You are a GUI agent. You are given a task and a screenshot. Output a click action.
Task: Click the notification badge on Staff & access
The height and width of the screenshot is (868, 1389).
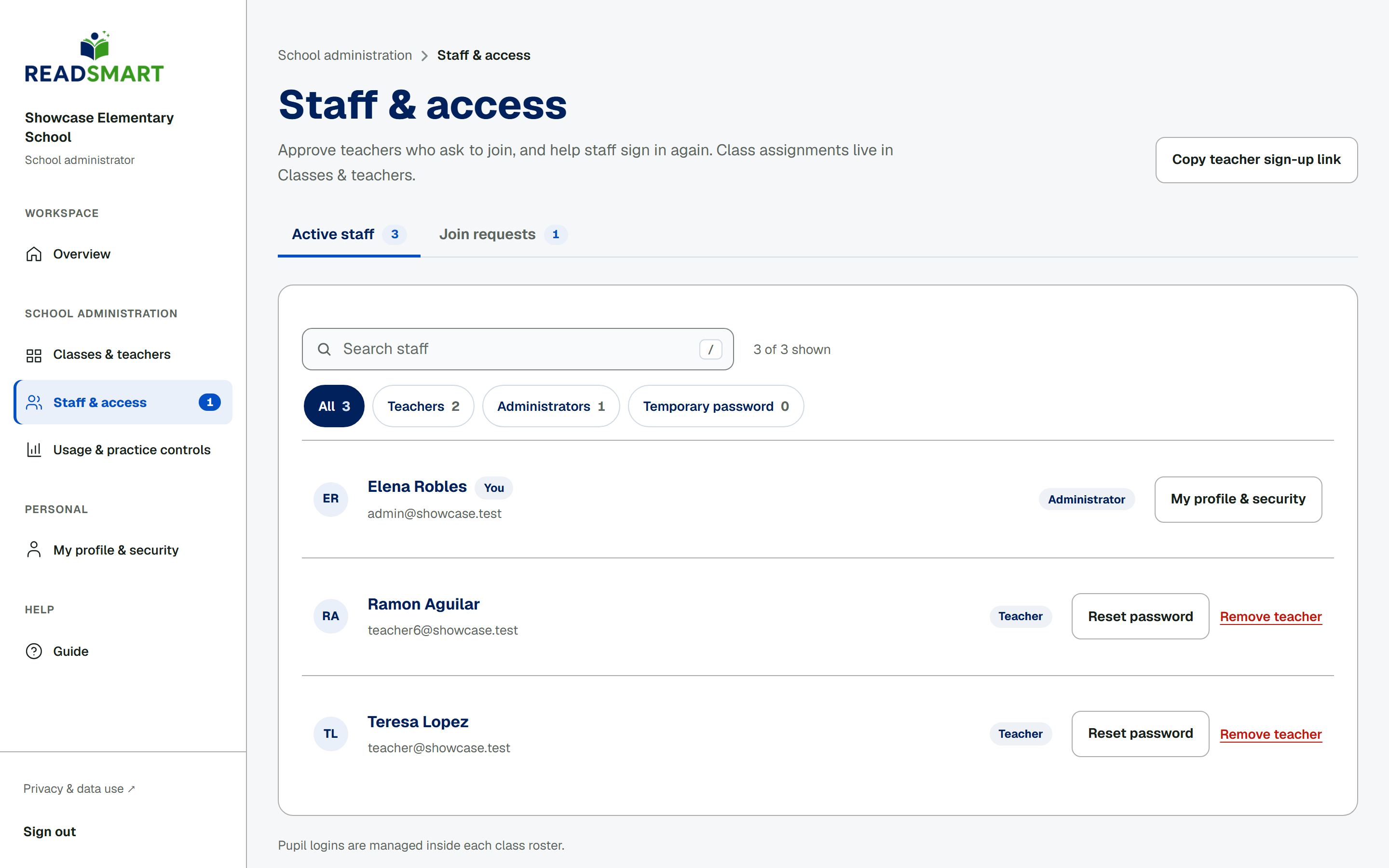(x=209, y=403)
